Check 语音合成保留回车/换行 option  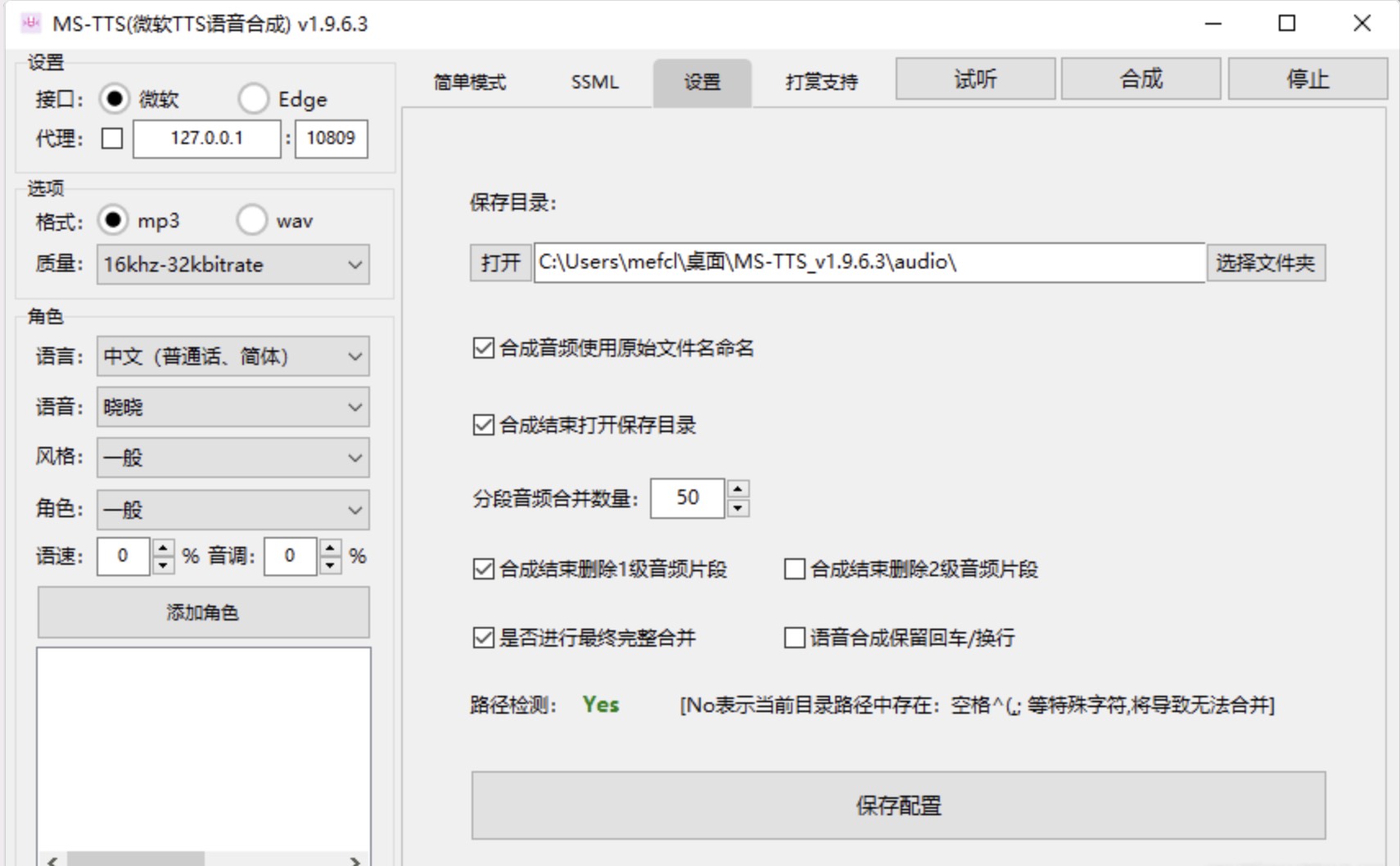click(x=794, y=638)
